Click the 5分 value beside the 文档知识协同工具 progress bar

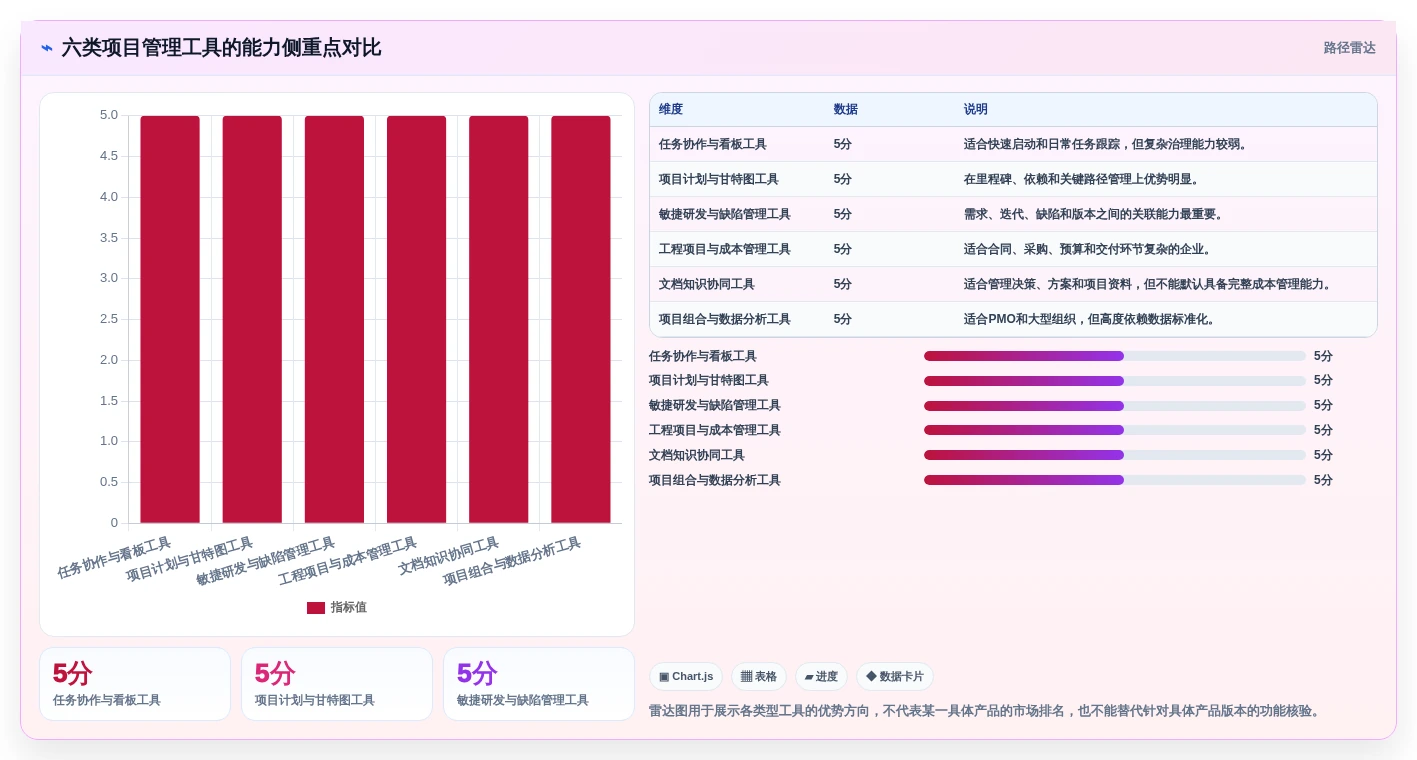1323,455
